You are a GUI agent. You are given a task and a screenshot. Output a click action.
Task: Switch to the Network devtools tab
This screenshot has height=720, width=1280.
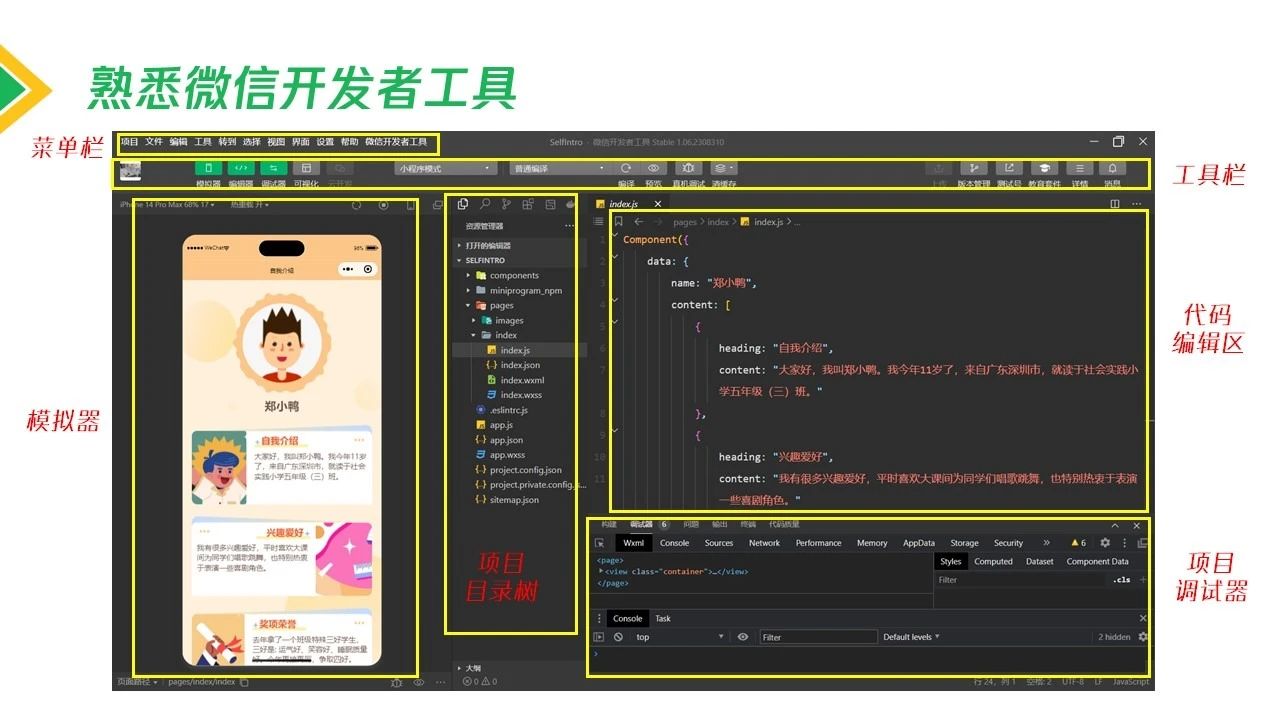click(x=764, y=543)
